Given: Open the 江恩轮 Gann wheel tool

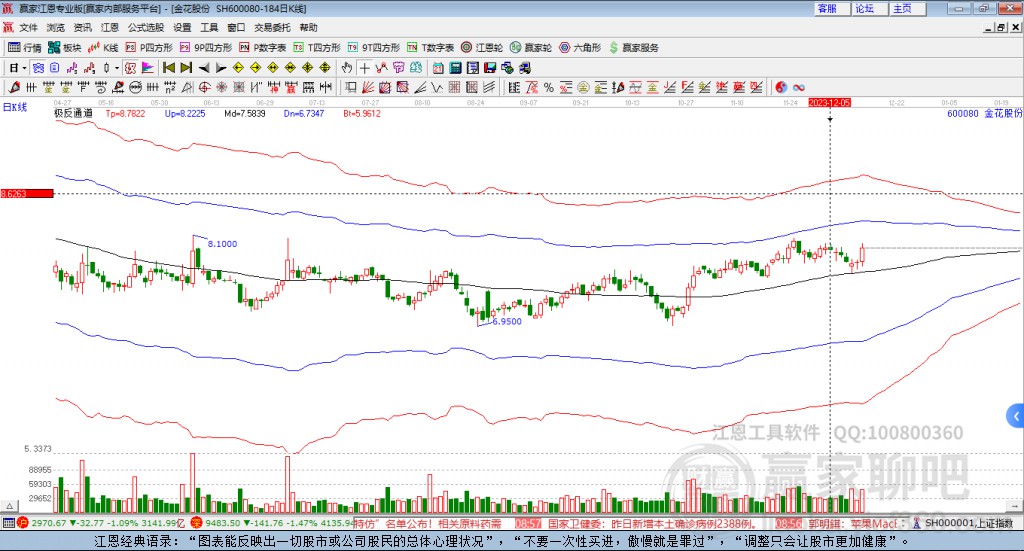Looking at the screenshot, I should (x=484, y=47).
